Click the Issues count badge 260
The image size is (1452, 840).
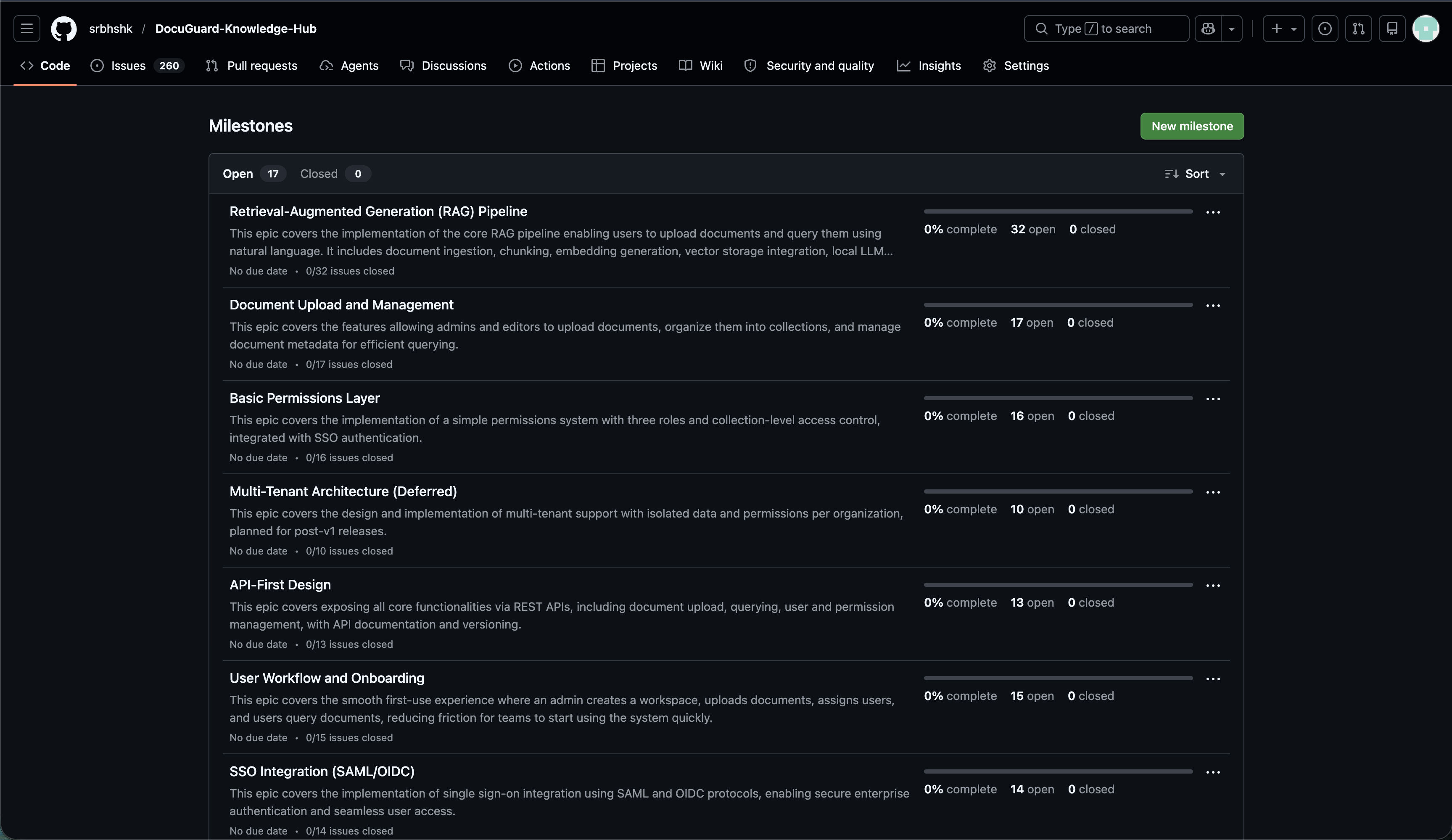coord(169,66)
